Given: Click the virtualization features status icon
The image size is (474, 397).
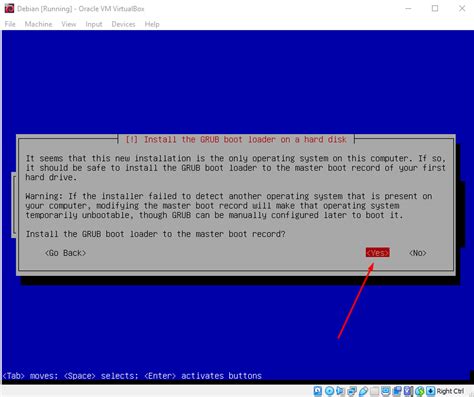Looking at the screenshot, I should click(x=408, y=391).
